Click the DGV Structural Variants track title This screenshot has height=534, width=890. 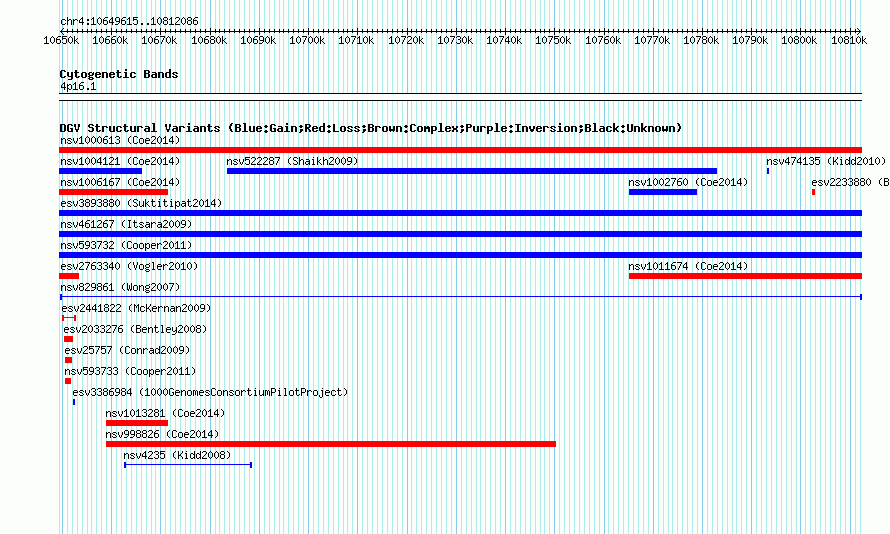(371, 128)
